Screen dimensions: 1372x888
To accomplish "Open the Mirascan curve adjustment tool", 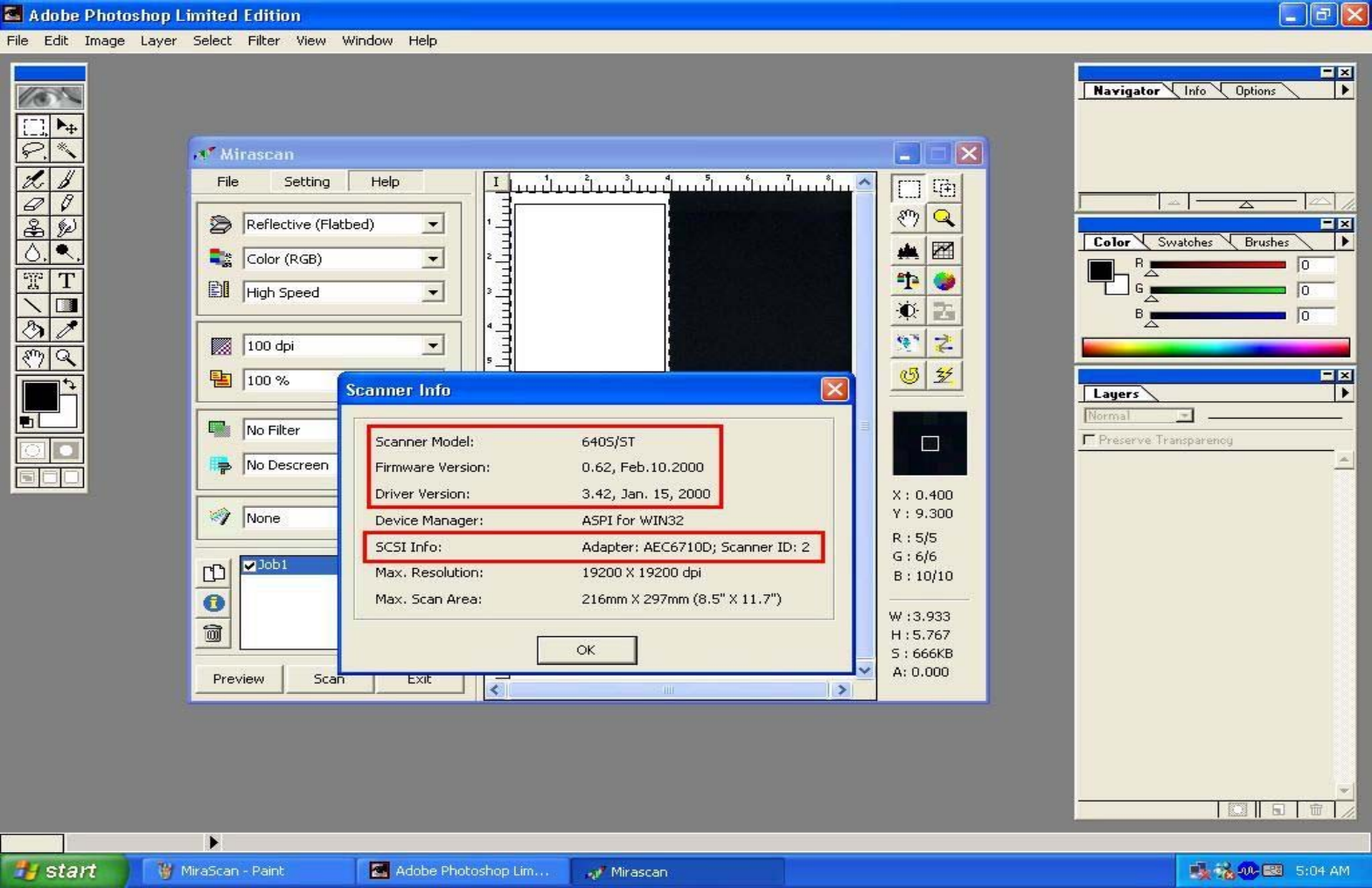I will tap(944, 250).
